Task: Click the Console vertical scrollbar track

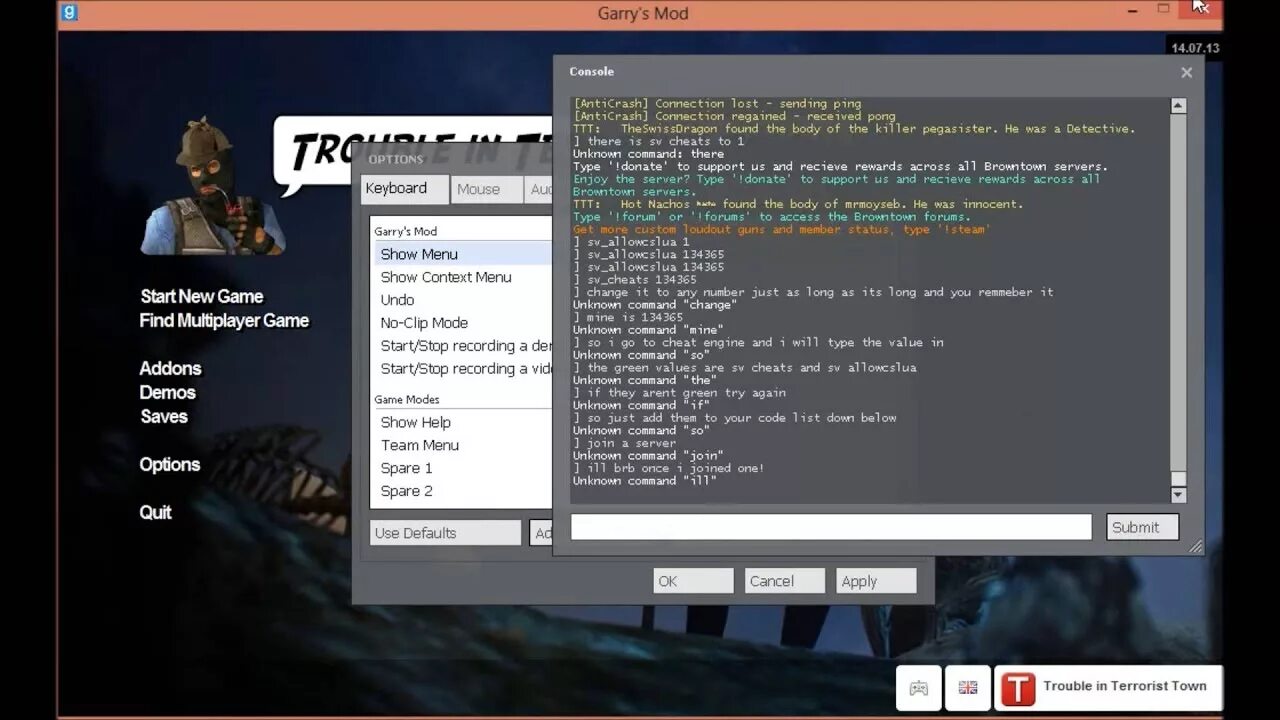Action: pos(1178,300)
